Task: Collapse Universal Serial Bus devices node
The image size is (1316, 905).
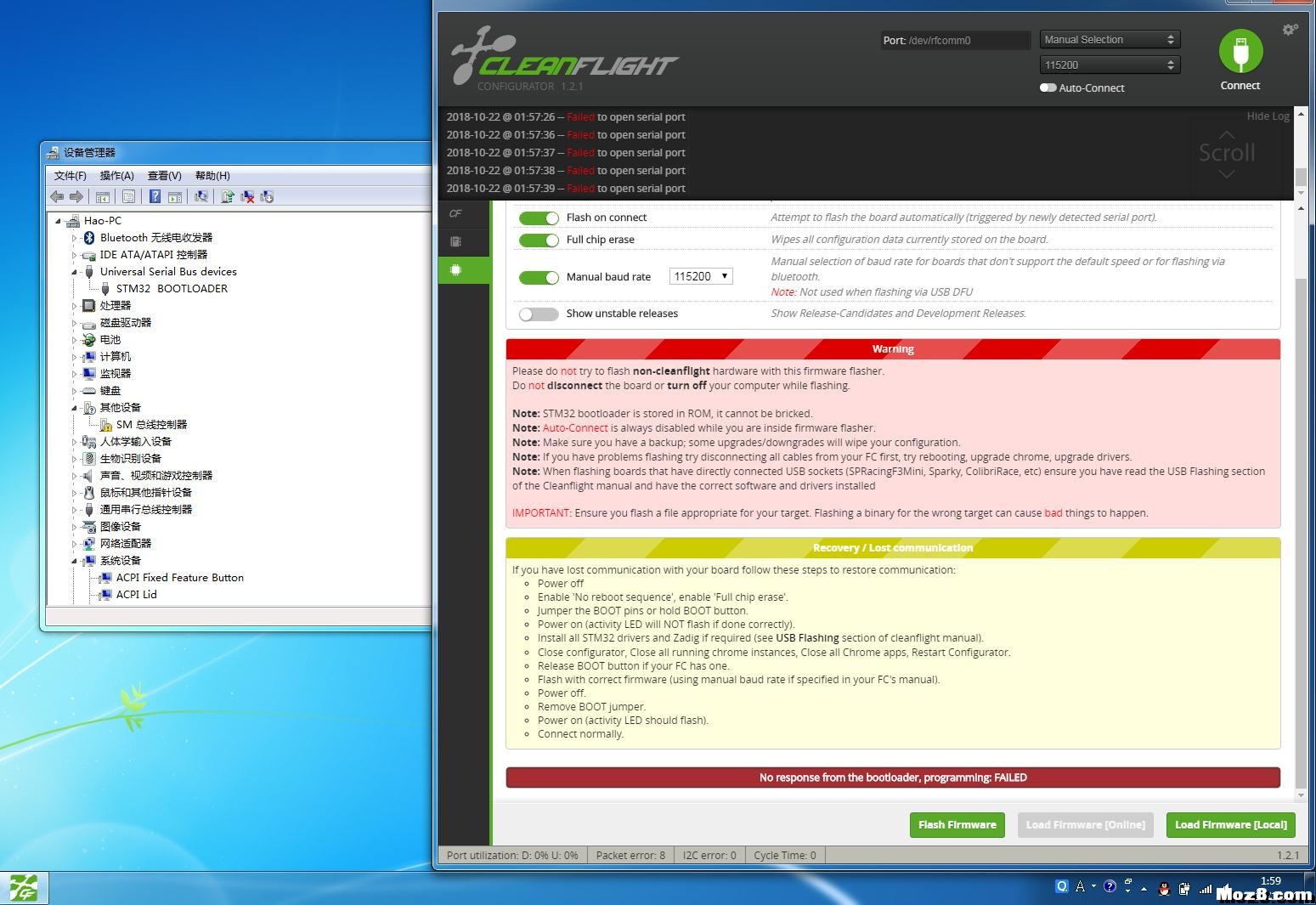Action: (75, 272)
